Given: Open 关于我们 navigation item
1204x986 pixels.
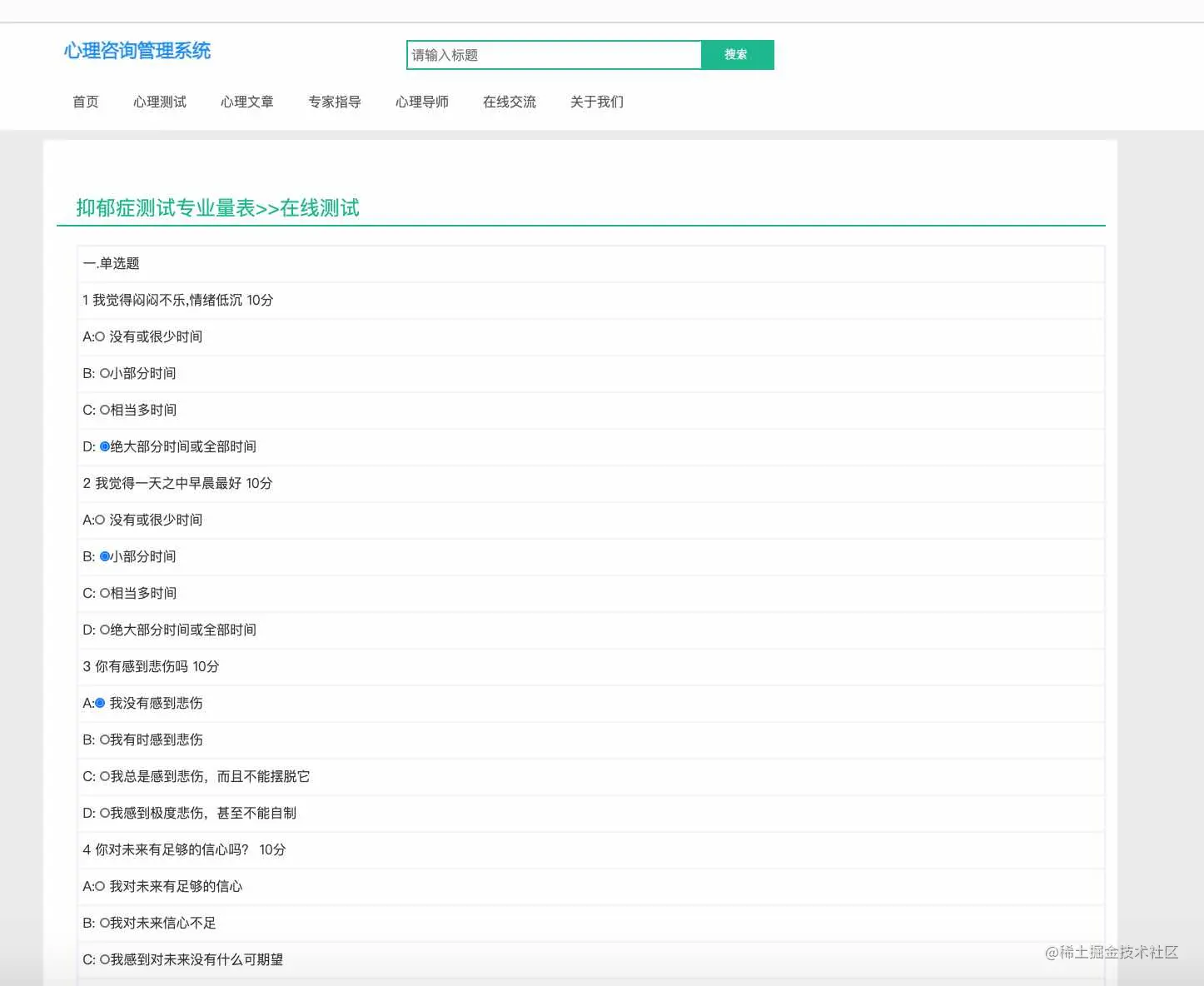Looking at the screenshot, I should pyautogui.click(x=597, y=102).
